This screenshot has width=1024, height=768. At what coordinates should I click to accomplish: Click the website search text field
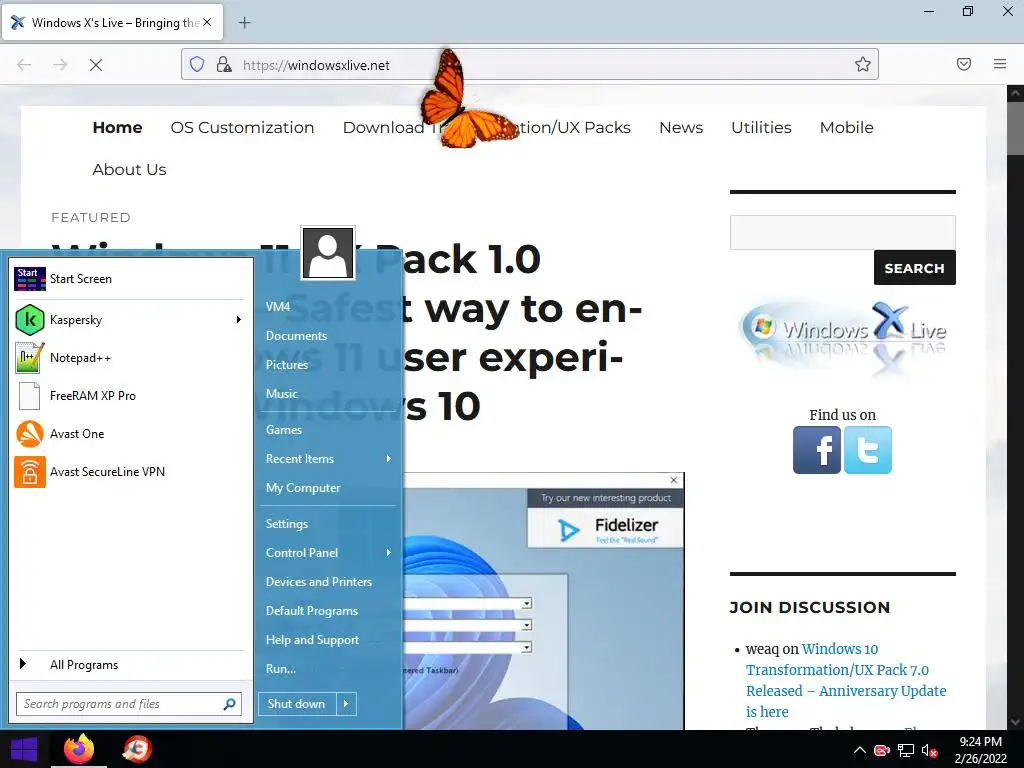(842, 232)
